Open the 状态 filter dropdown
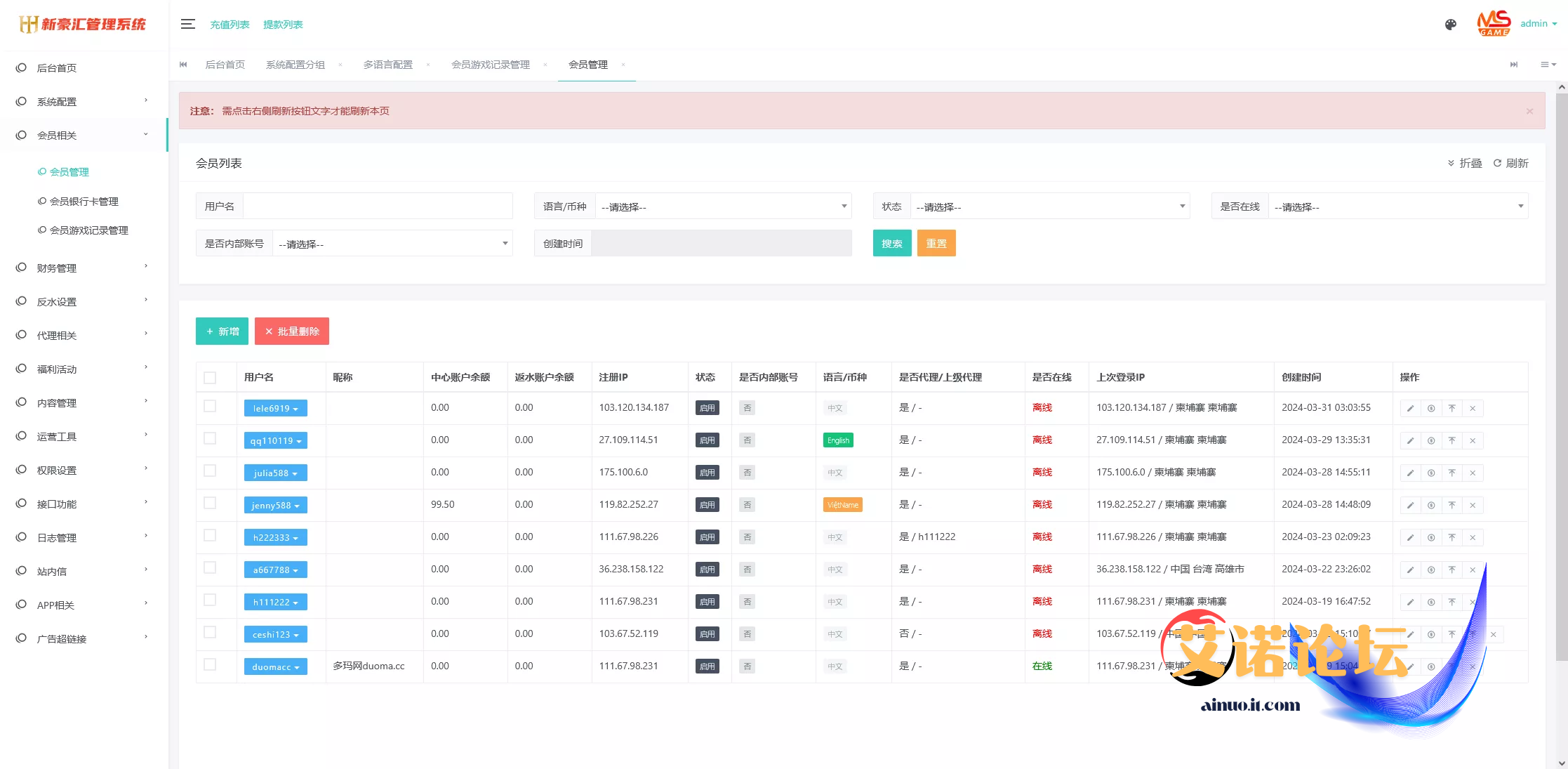 click(1050, 206)
